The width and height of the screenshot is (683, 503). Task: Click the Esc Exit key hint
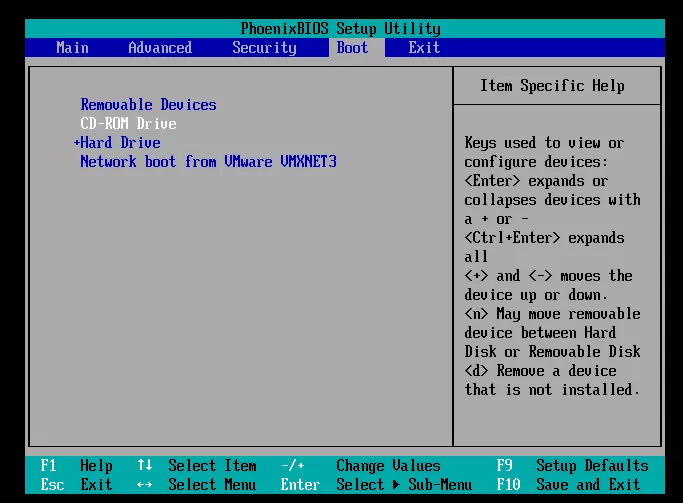tap(76, 485)
